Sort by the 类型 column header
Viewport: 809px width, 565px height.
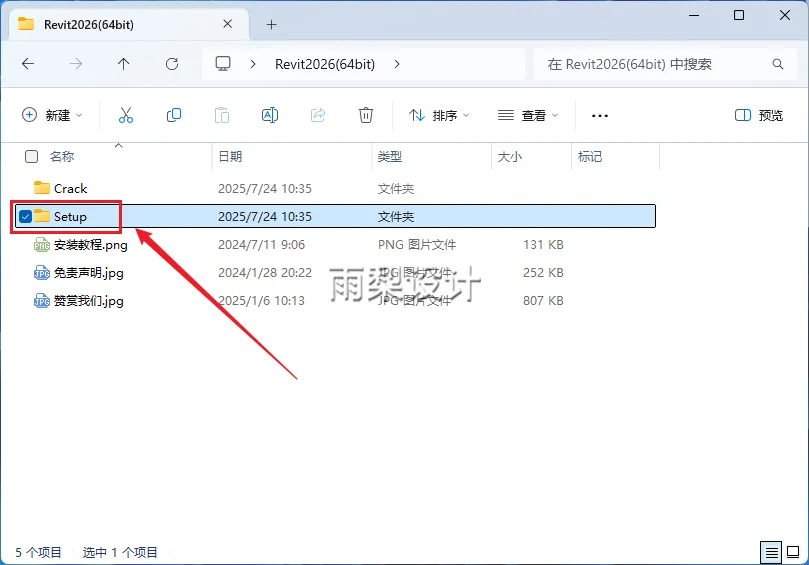click(x=390, y=156)
